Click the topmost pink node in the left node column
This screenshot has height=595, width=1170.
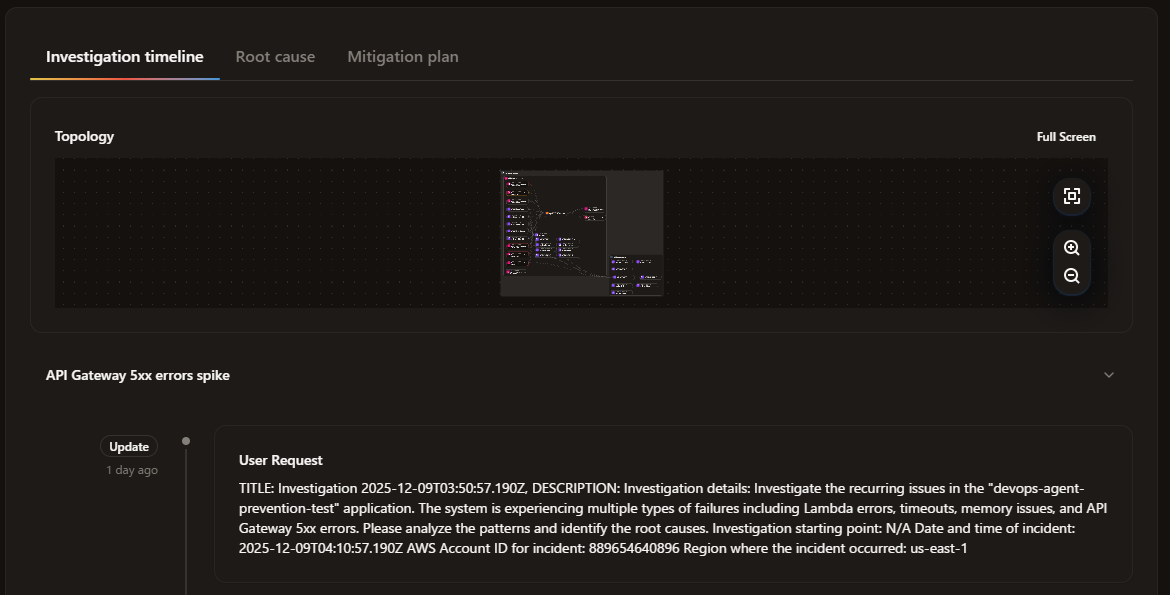click(x=508, y=184)
